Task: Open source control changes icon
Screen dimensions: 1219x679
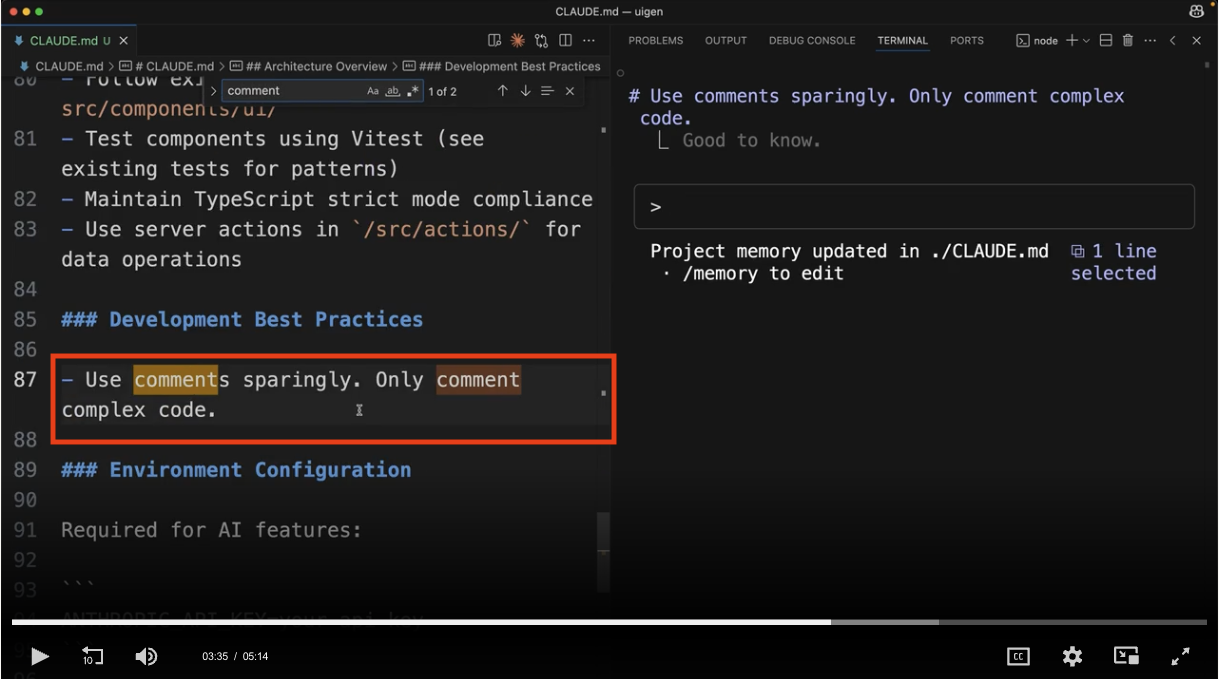Action: [x=541, y=41]
